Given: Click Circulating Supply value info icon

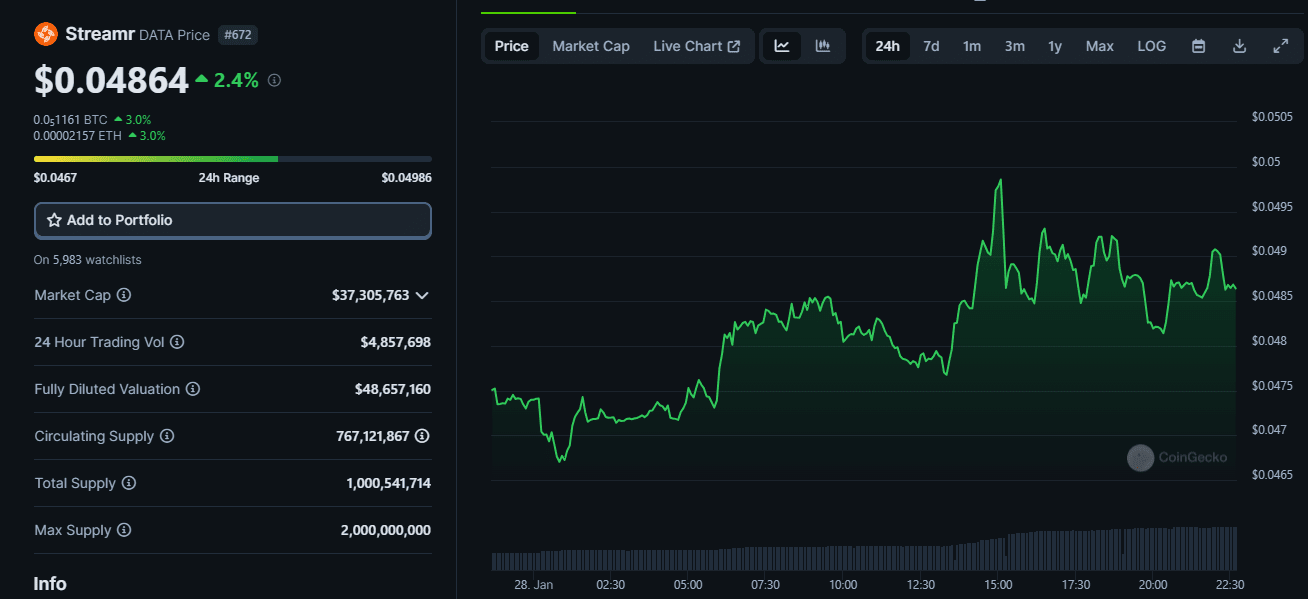Looking at the screenshot, I should coord(422,436).
